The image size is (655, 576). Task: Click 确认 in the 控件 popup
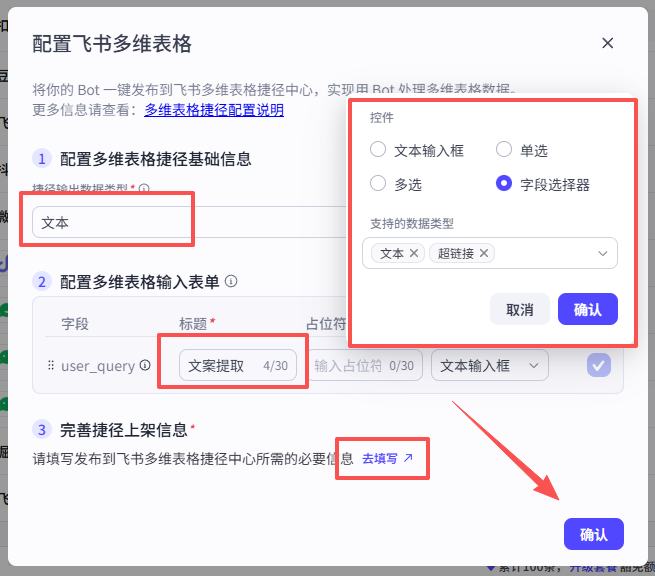[588, 309]
